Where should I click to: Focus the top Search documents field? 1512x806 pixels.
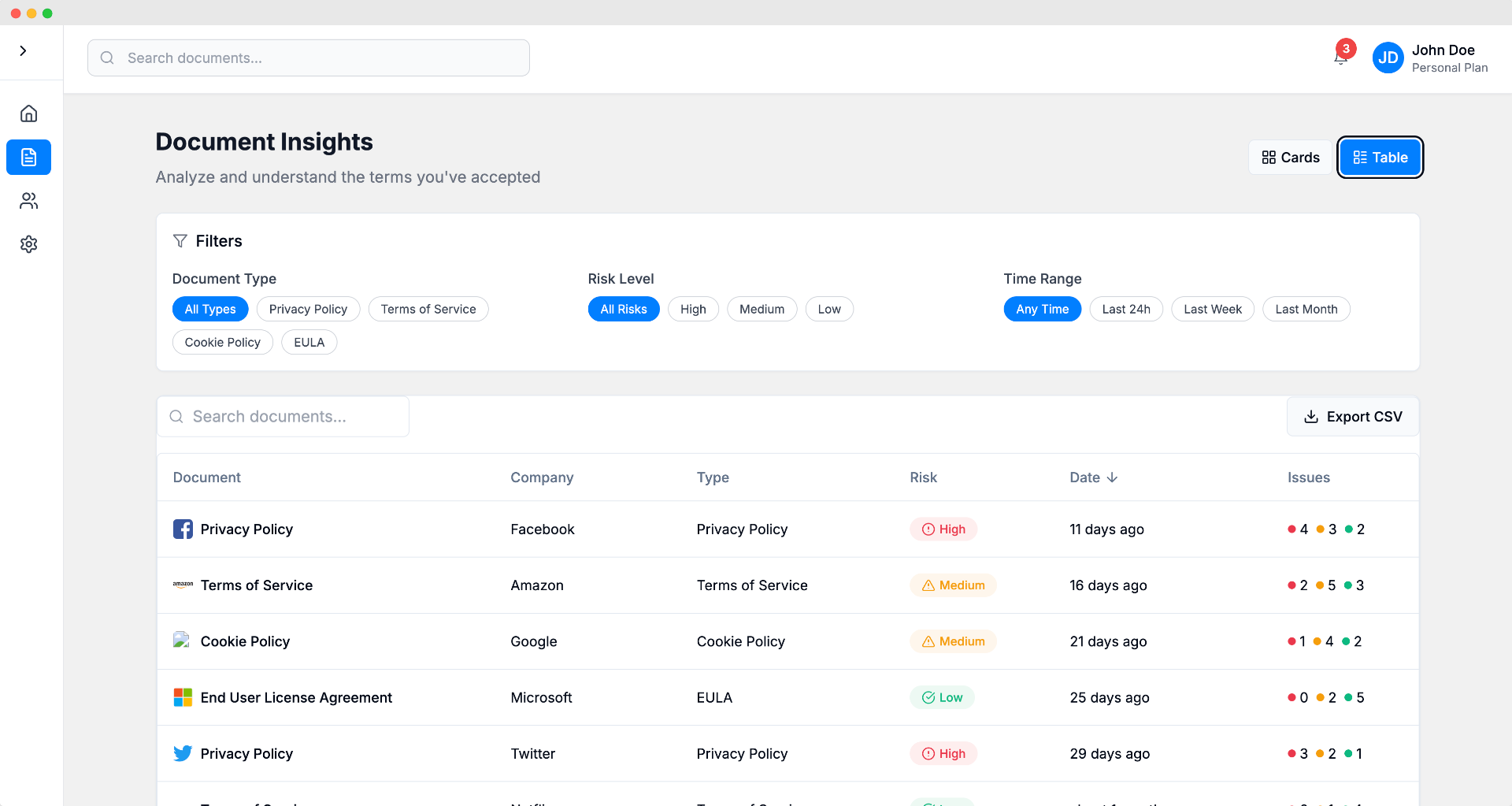coord(309,58)
